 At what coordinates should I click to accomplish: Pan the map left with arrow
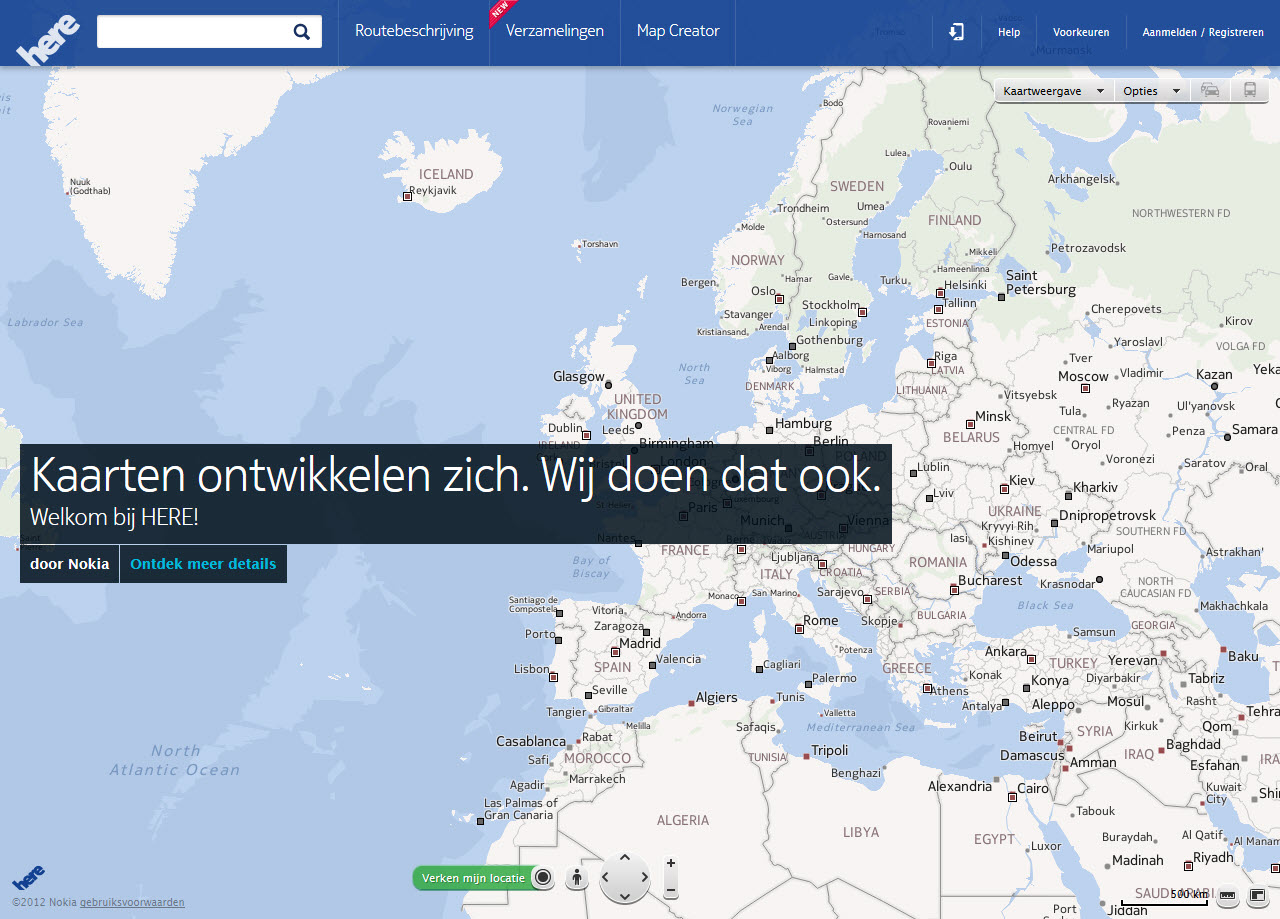tap(606, 878)
